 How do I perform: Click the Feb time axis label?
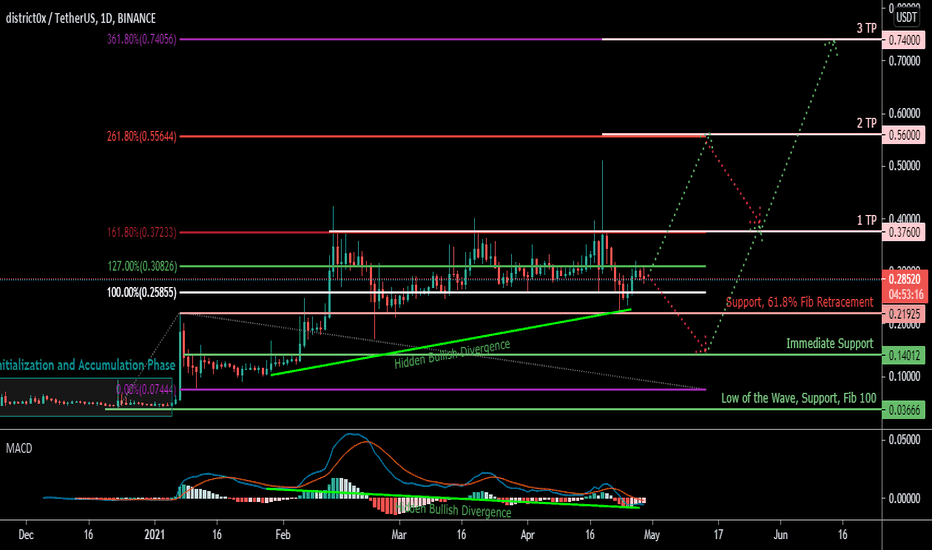(x=282, y=535)
